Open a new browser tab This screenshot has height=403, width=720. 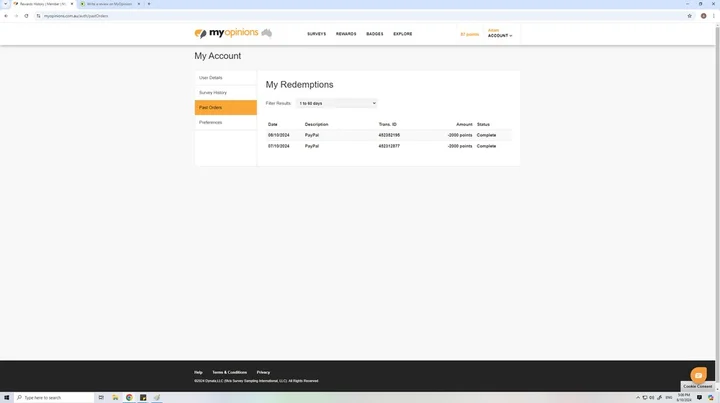pos(149,4)
